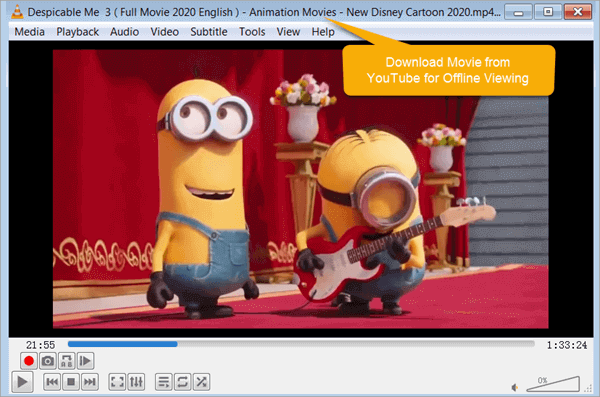This screenshot has width=600, height=397.
Task: Click the Play button
Action: click(x=22, y=382)
